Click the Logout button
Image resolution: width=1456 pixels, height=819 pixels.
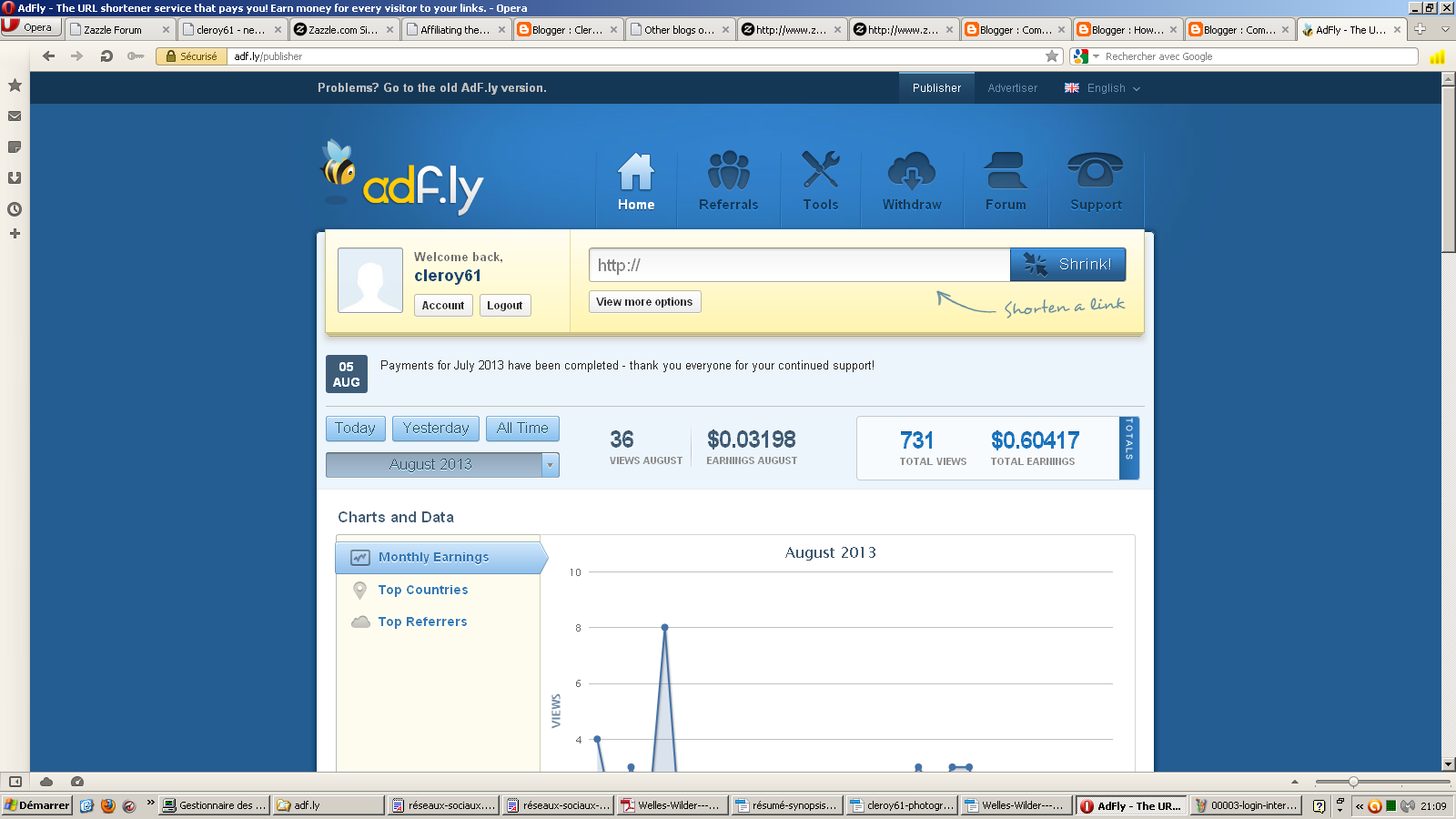click(x=505, y=306)
